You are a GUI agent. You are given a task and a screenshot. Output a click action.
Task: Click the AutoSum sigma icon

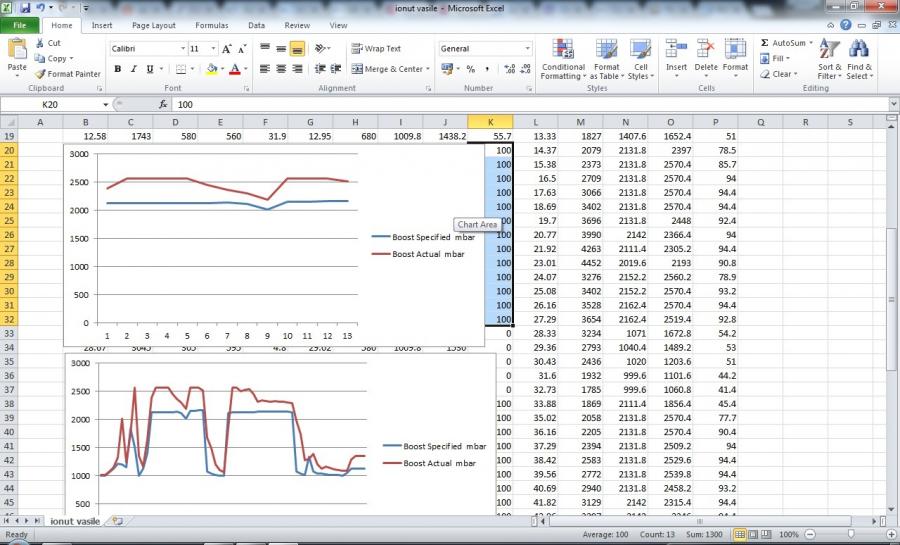(x=765, y=44)
